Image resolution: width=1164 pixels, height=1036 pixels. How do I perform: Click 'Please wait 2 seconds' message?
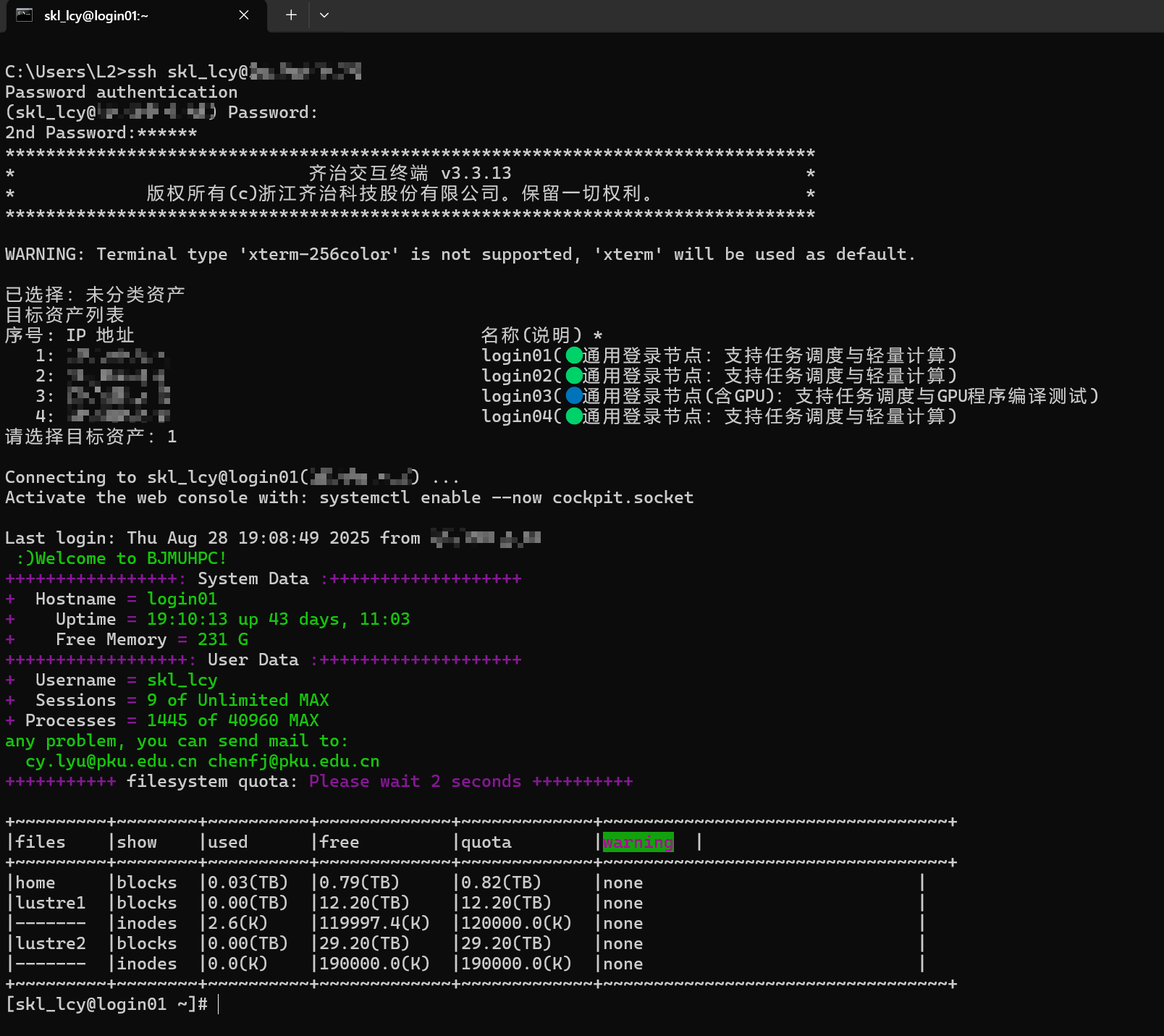pos(416,781)
